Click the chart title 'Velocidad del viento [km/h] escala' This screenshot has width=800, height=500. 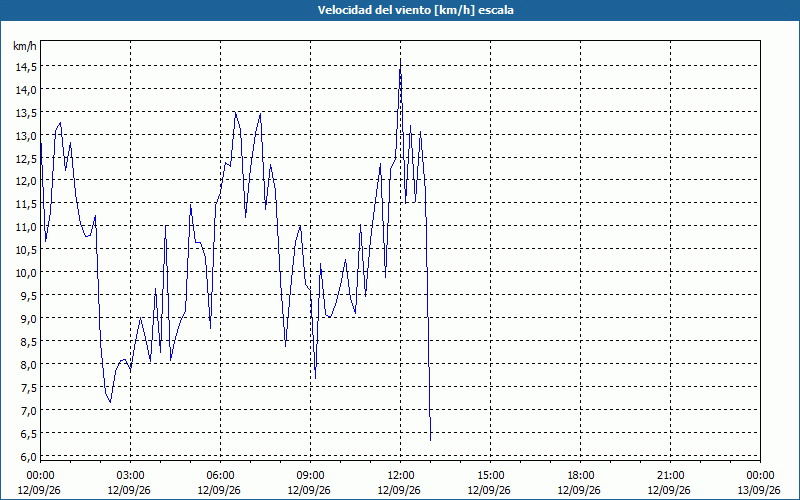[415, 10]
